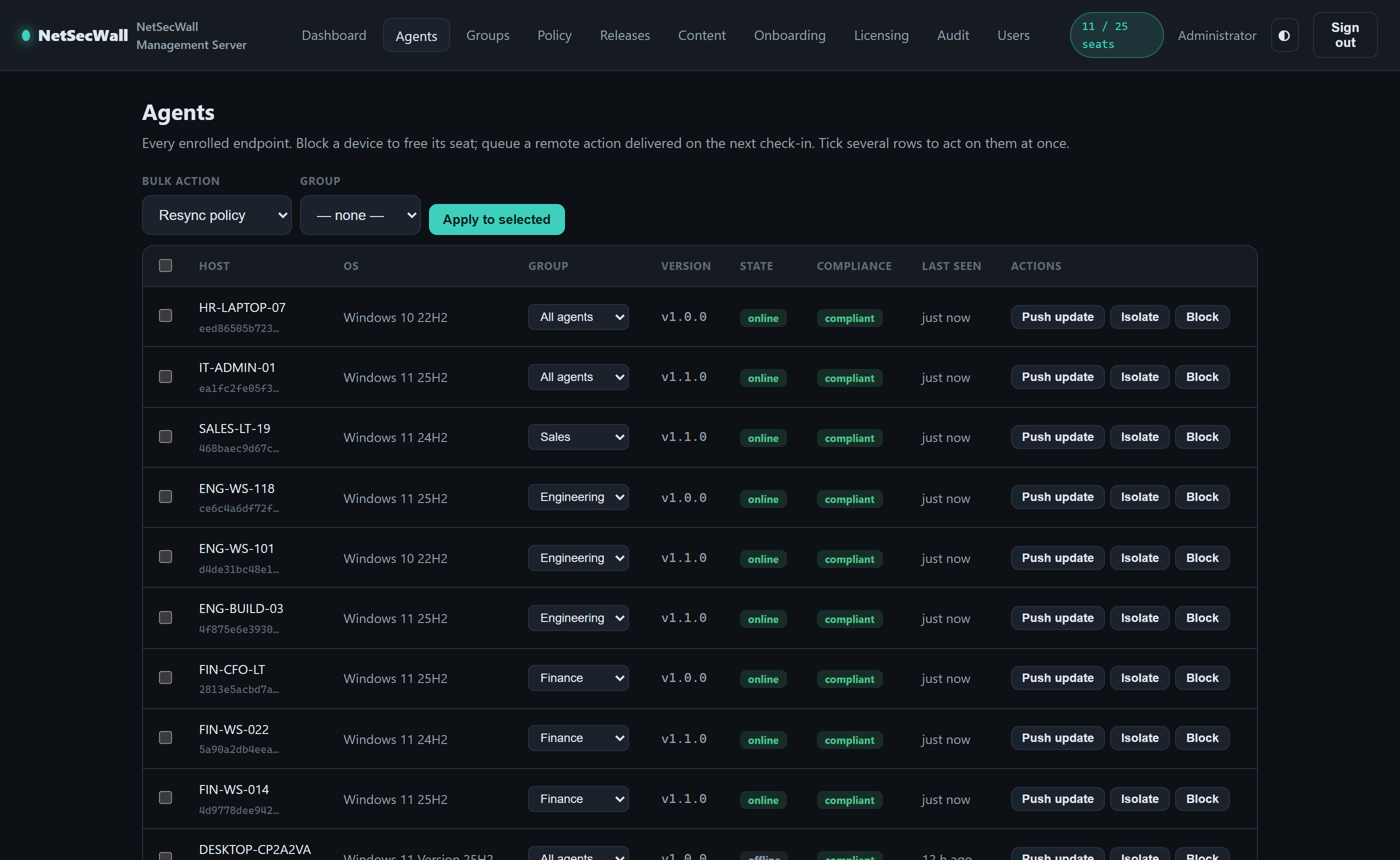1400x860 pixels.
Task: Open Engineering group dropdown for ENG-WS-101
Action: pos(577,558)
